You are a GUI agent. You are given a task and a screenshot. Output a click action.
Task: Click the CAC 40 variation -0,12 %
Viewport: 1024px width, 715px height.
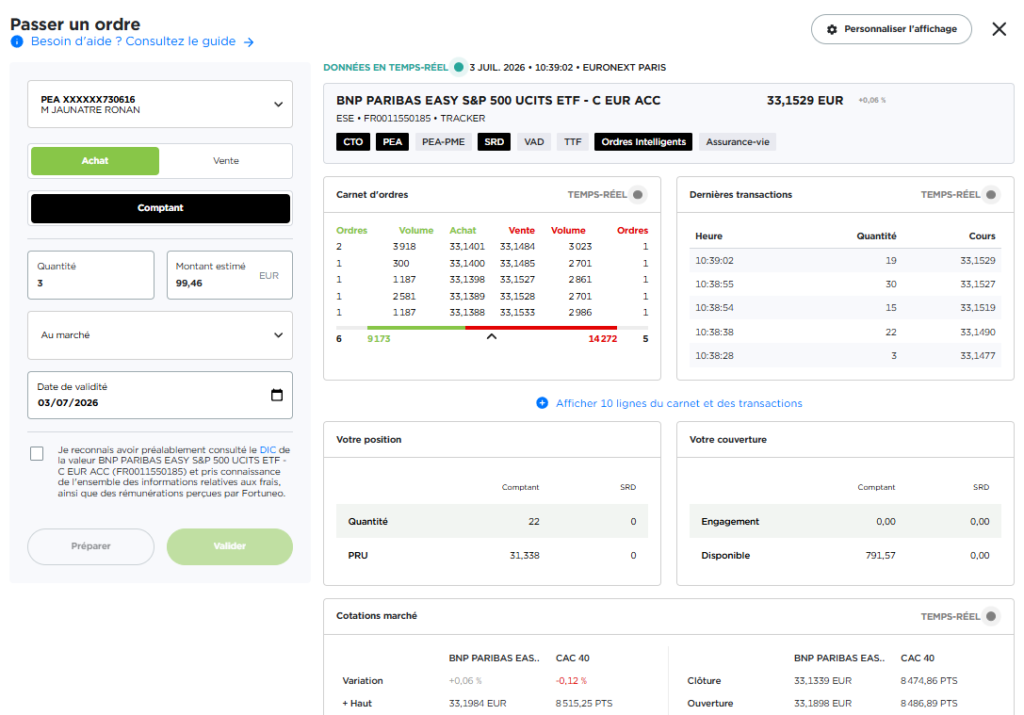coord(571,681)
